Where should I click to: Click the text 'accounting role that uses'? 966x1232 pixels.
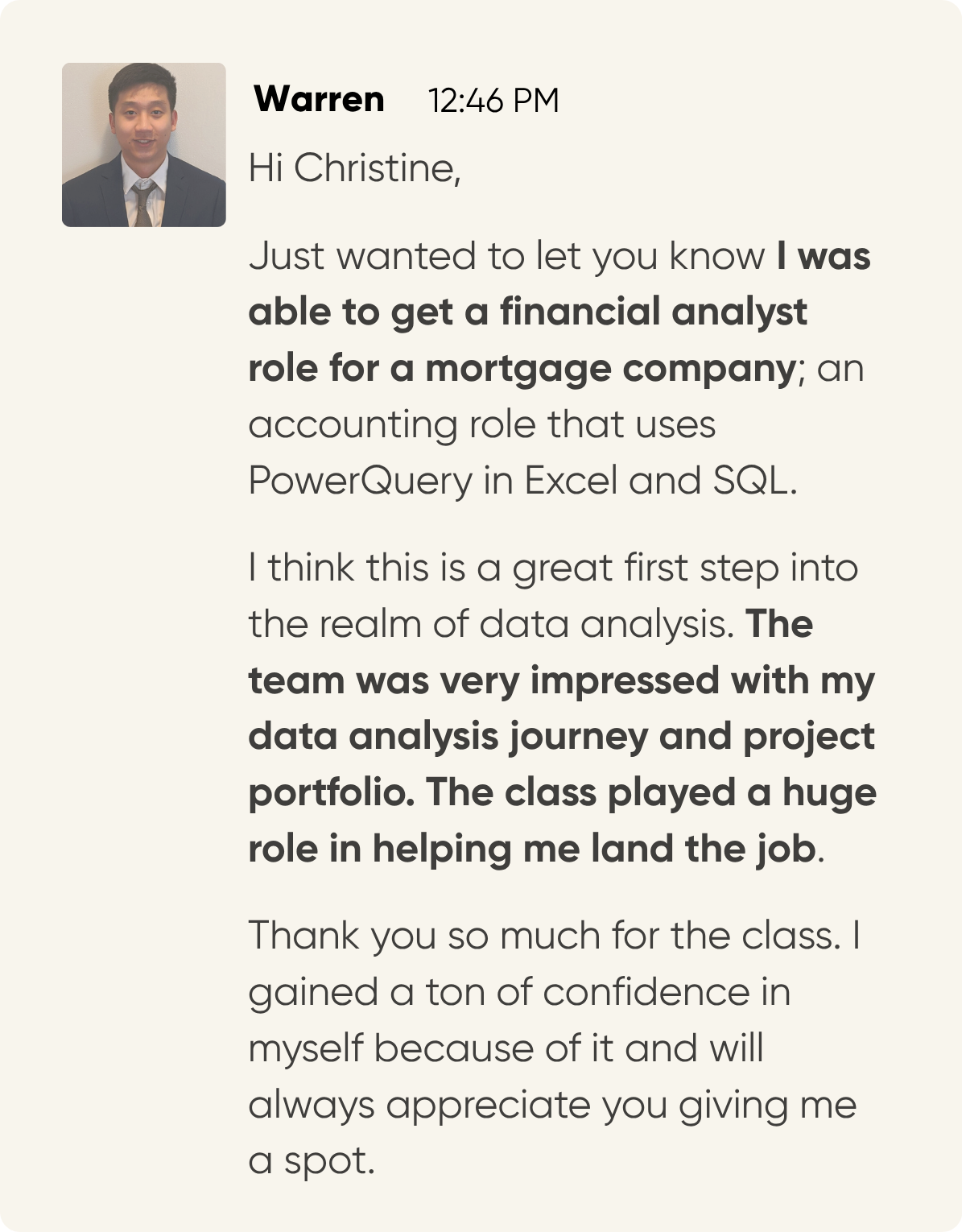tap(481, 425)
